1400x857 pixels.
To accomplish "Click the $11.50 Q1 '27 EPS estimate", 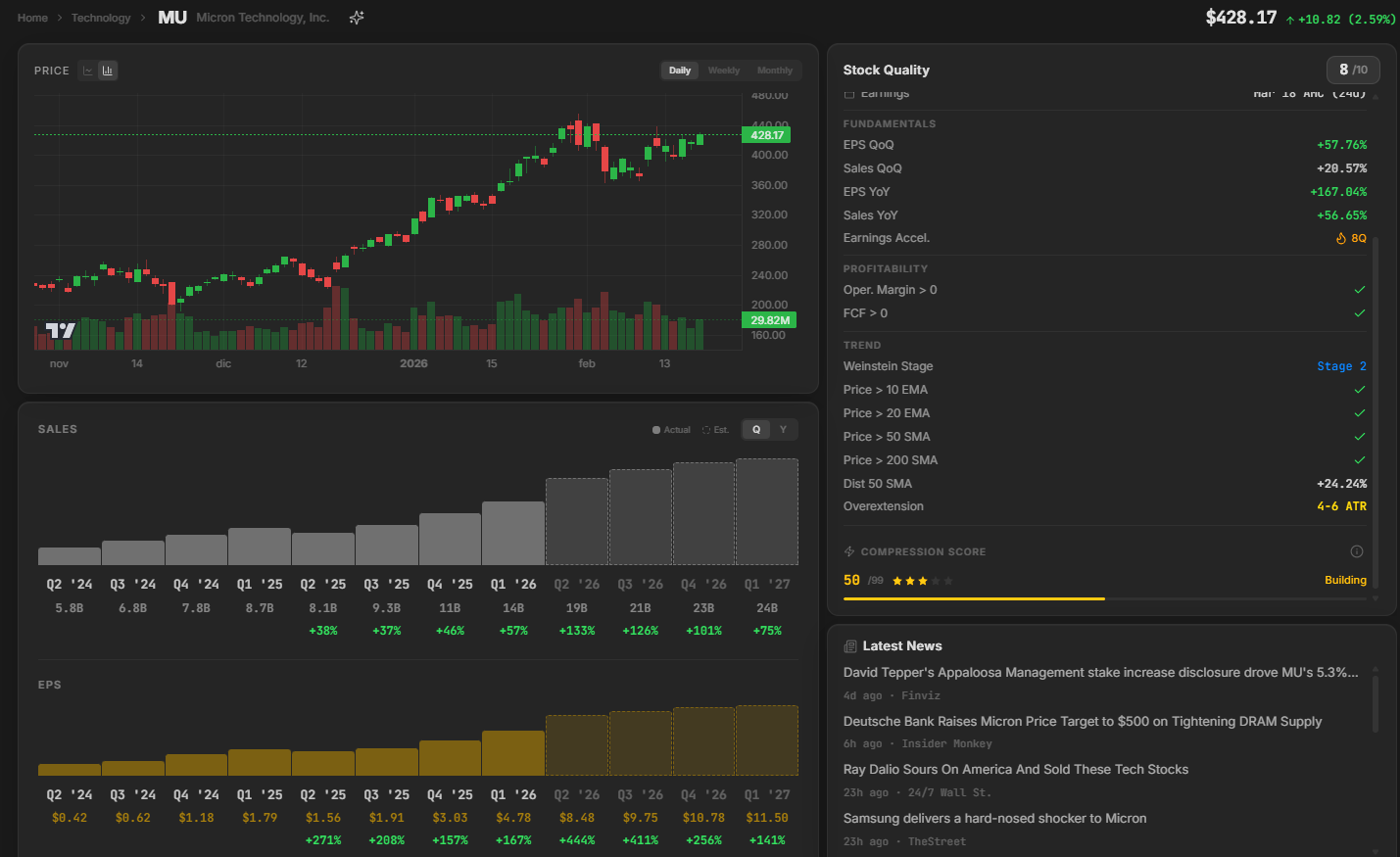I will point(767,818).
